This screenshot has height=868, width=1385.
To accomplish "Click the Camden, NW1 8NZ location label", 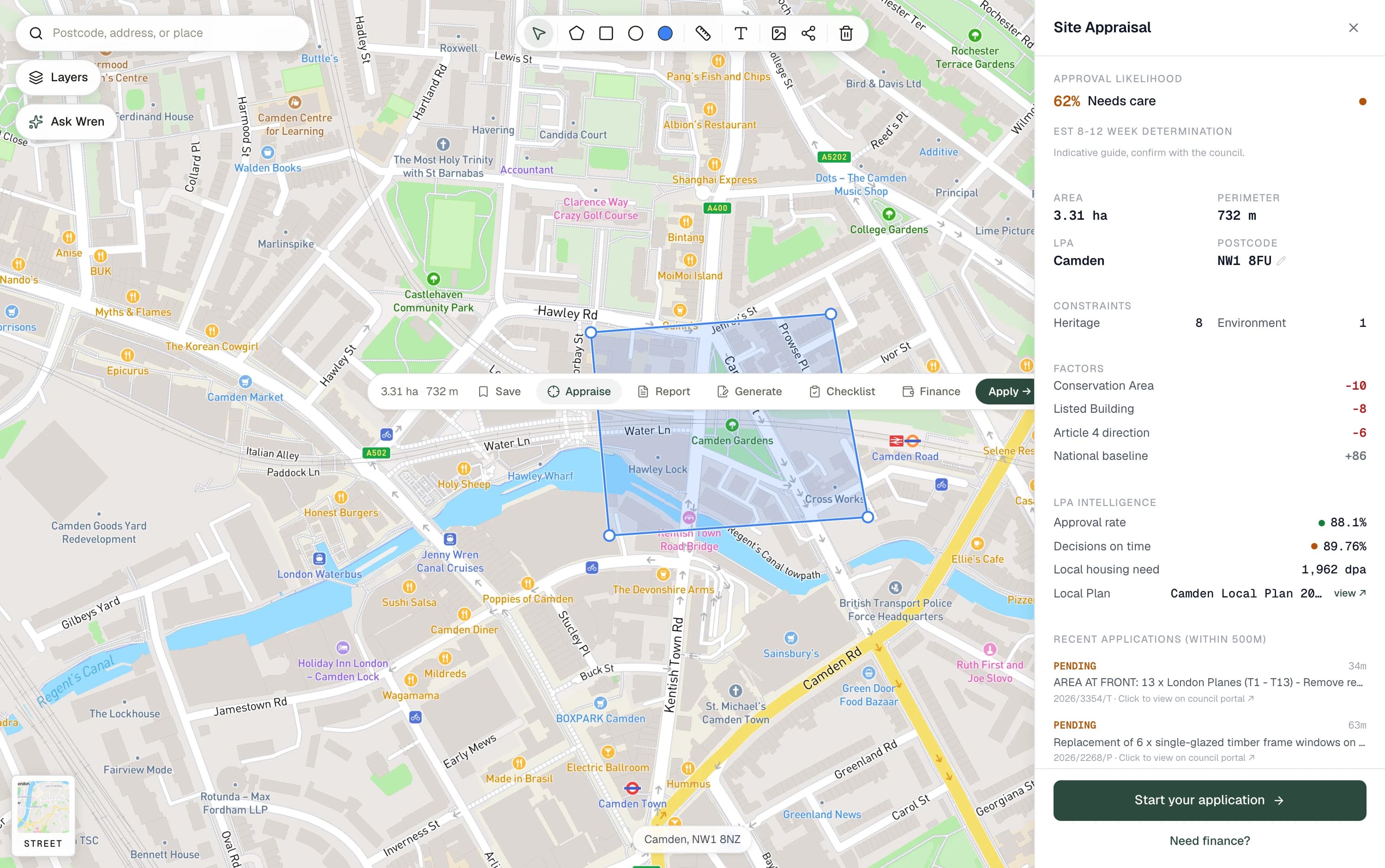I will (692, 839).
